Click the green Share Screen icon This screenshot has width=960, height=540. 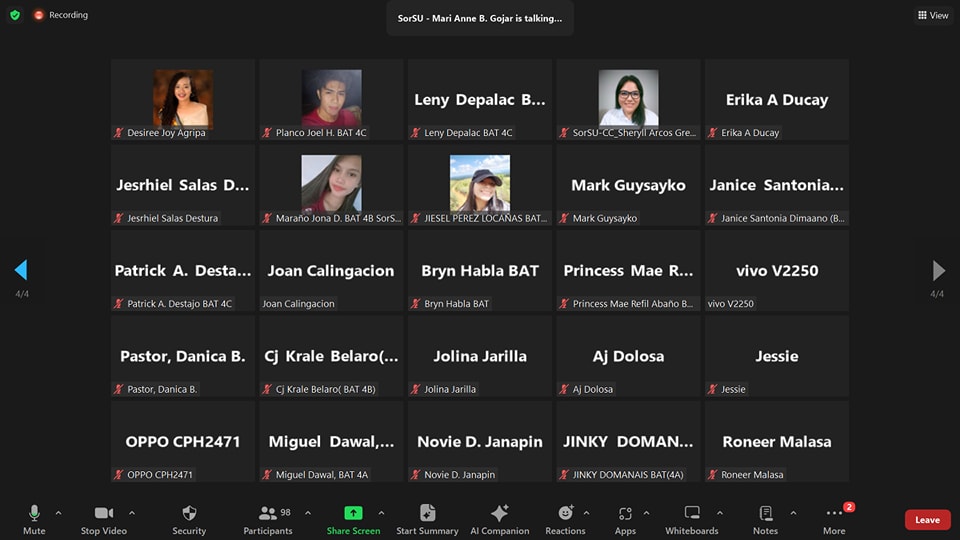click(353, 513)
